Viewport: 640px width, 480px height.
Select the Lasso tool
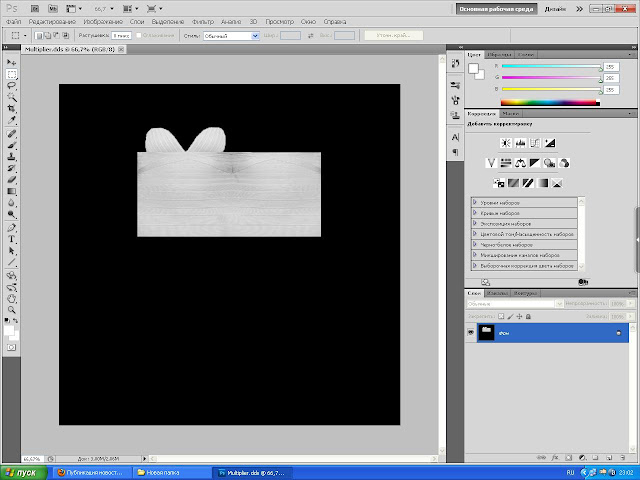[12, 85]
